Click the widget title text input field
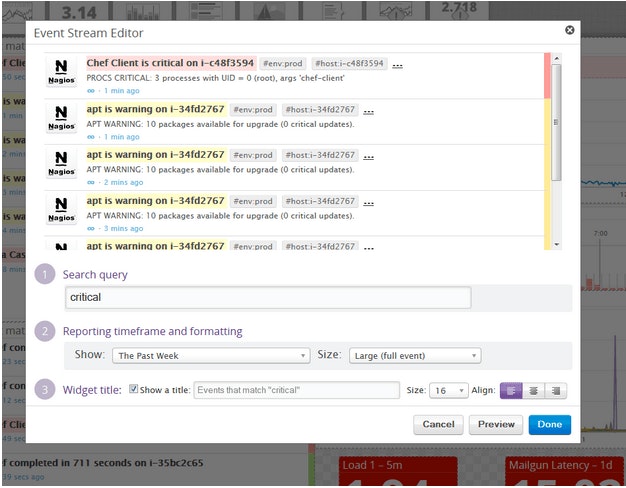 pos(297,390)
